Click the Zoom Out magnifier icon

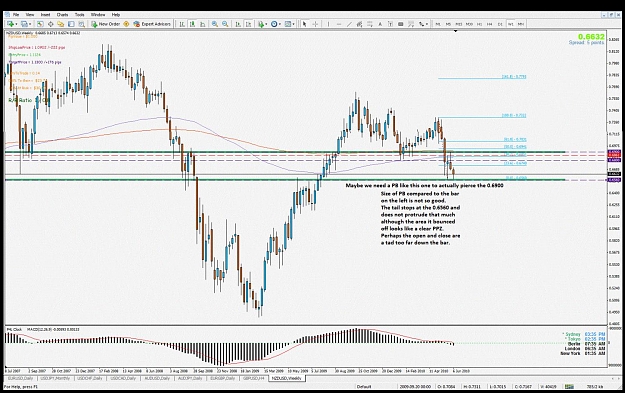pos(225,24)
